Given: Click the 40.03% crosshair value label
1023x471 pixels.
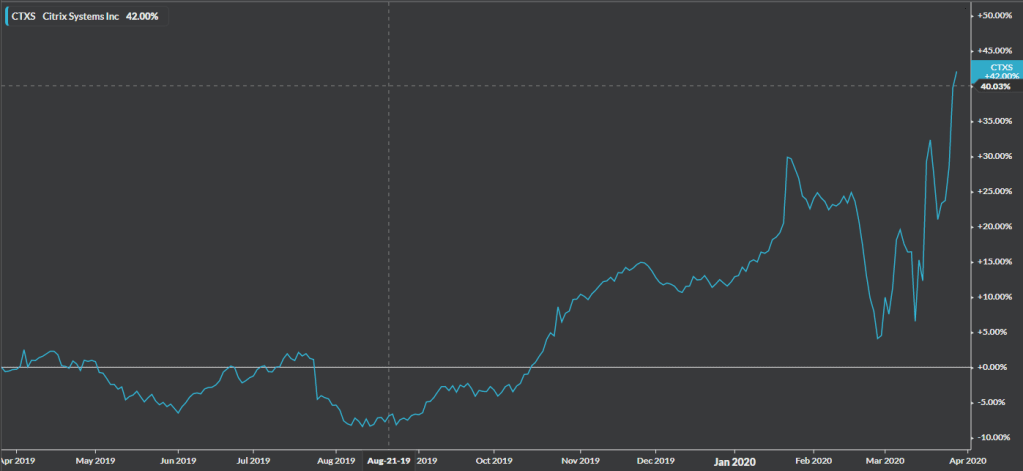Looking at the screenshot, I should coord(995,86).
